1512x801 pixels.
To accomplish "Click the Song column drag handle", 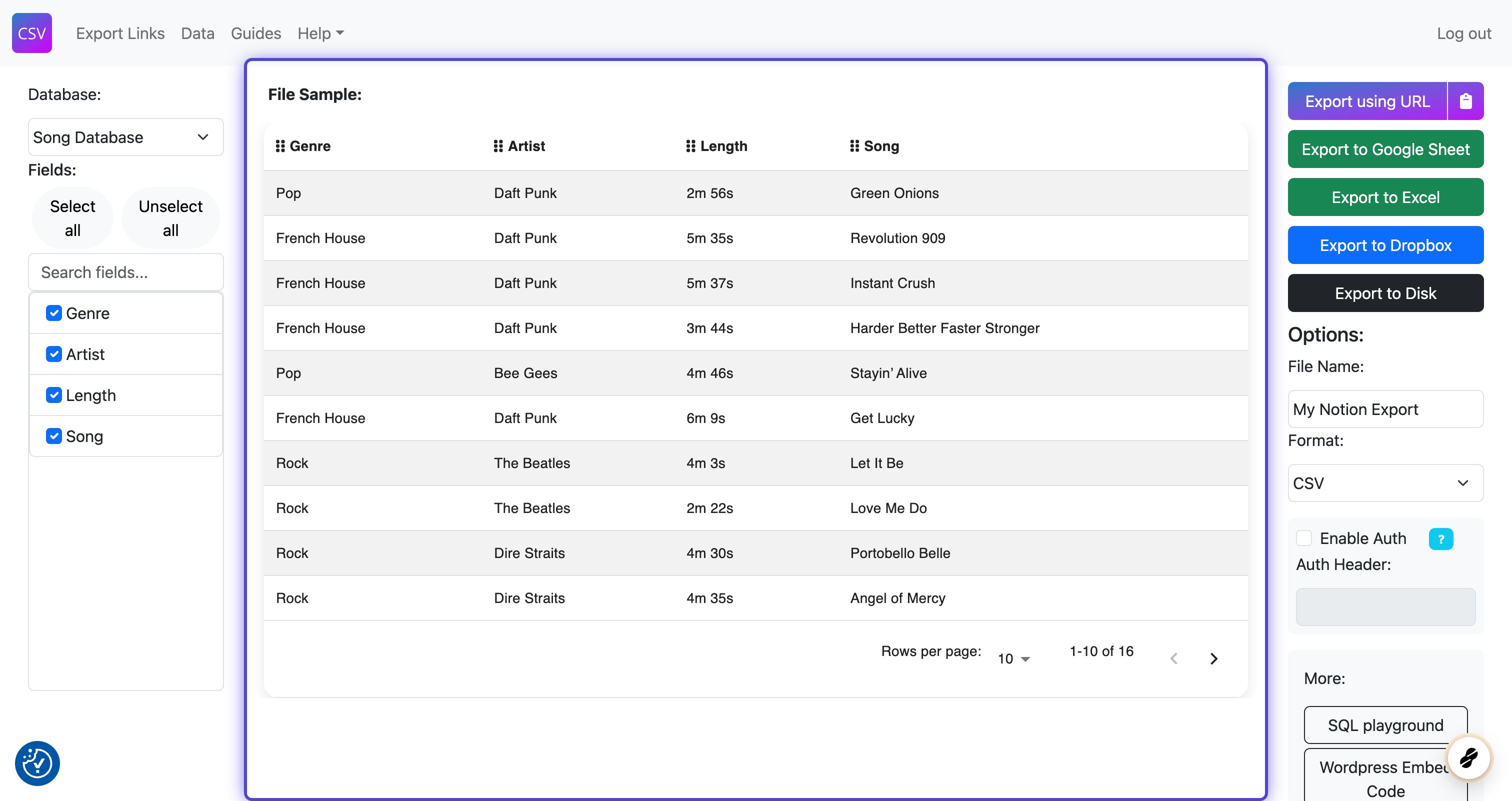I will pyautogui.click(x=854, y=146).
